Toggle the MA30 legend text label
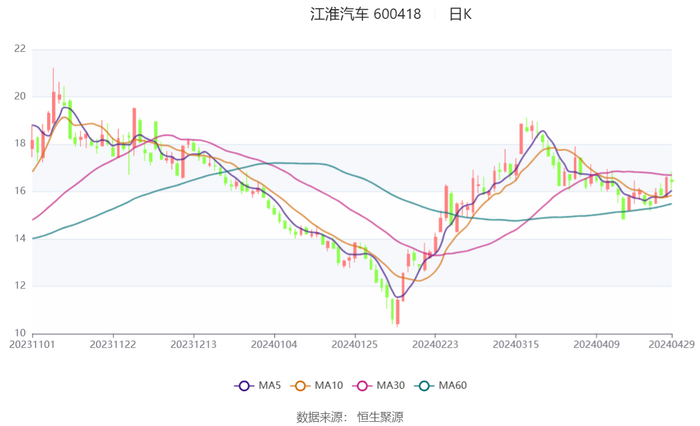Screen dimensions: 700x426 pyautogui.click(x=390, y=385)
